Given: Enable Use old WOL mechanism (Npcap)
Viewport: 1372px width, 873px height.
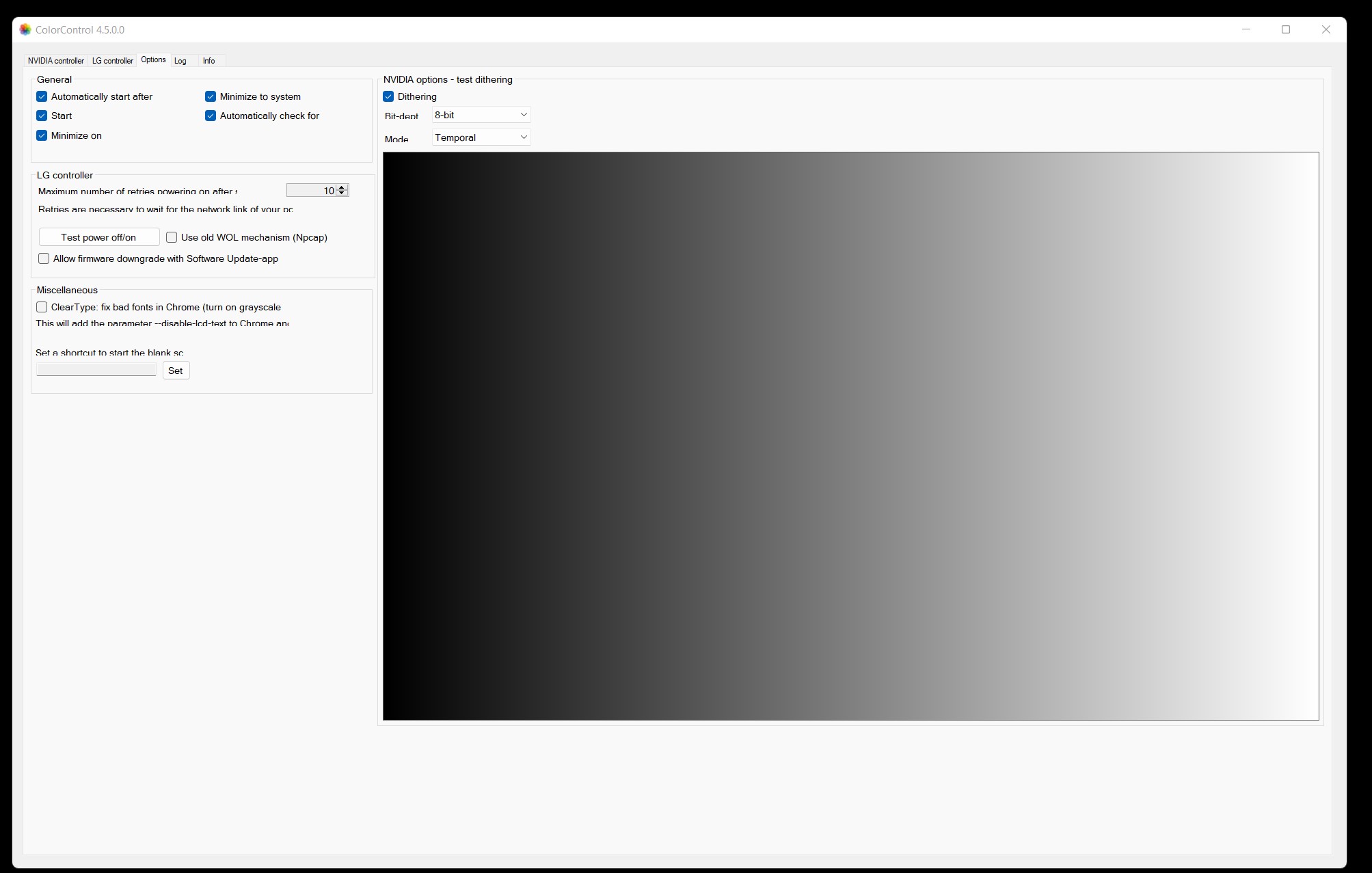Looking at the screenshot, I should (x=172, y=237).
